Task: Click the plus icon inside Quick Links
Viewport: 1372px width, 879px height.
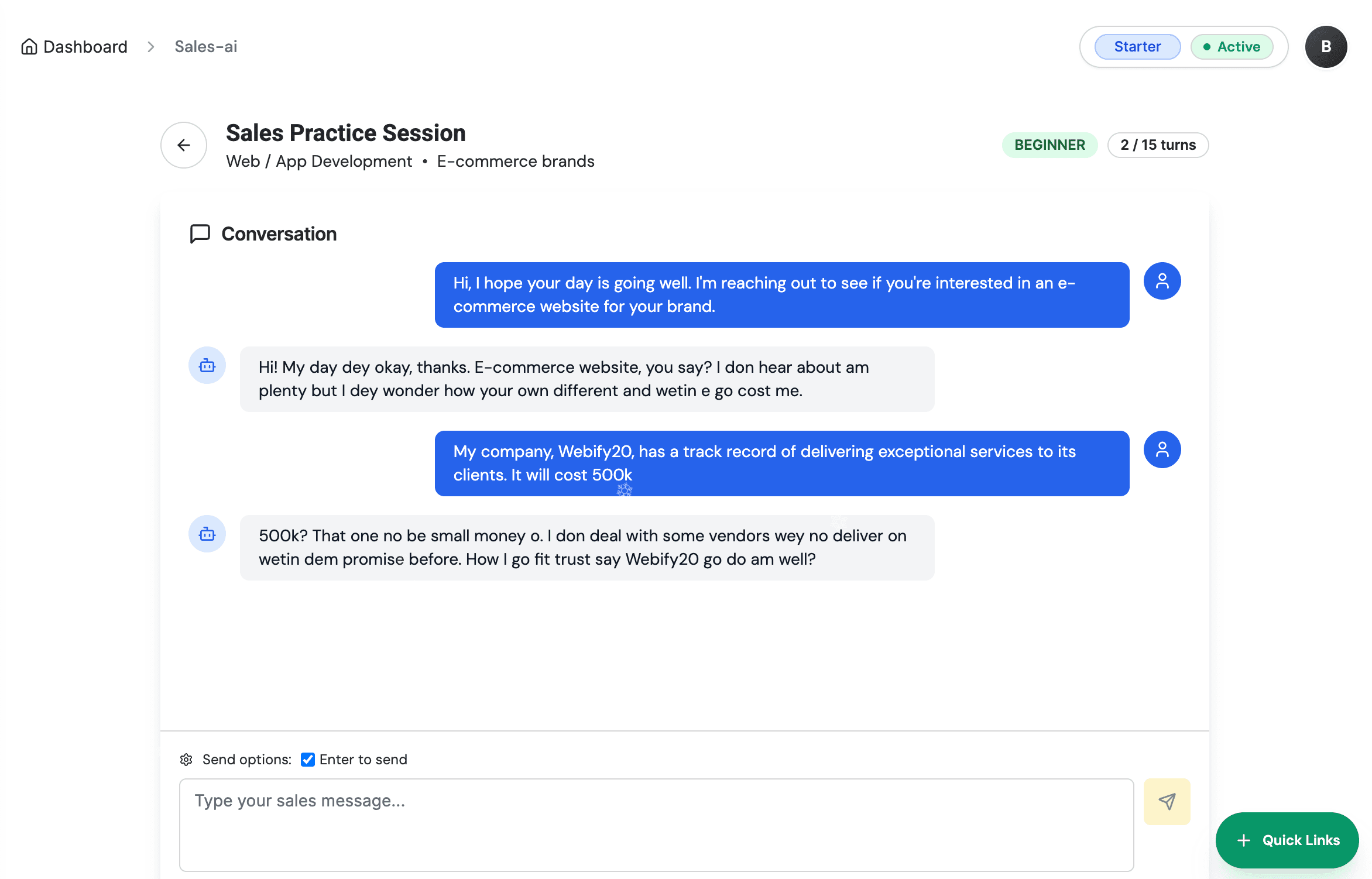Action: pos(1243,840)
